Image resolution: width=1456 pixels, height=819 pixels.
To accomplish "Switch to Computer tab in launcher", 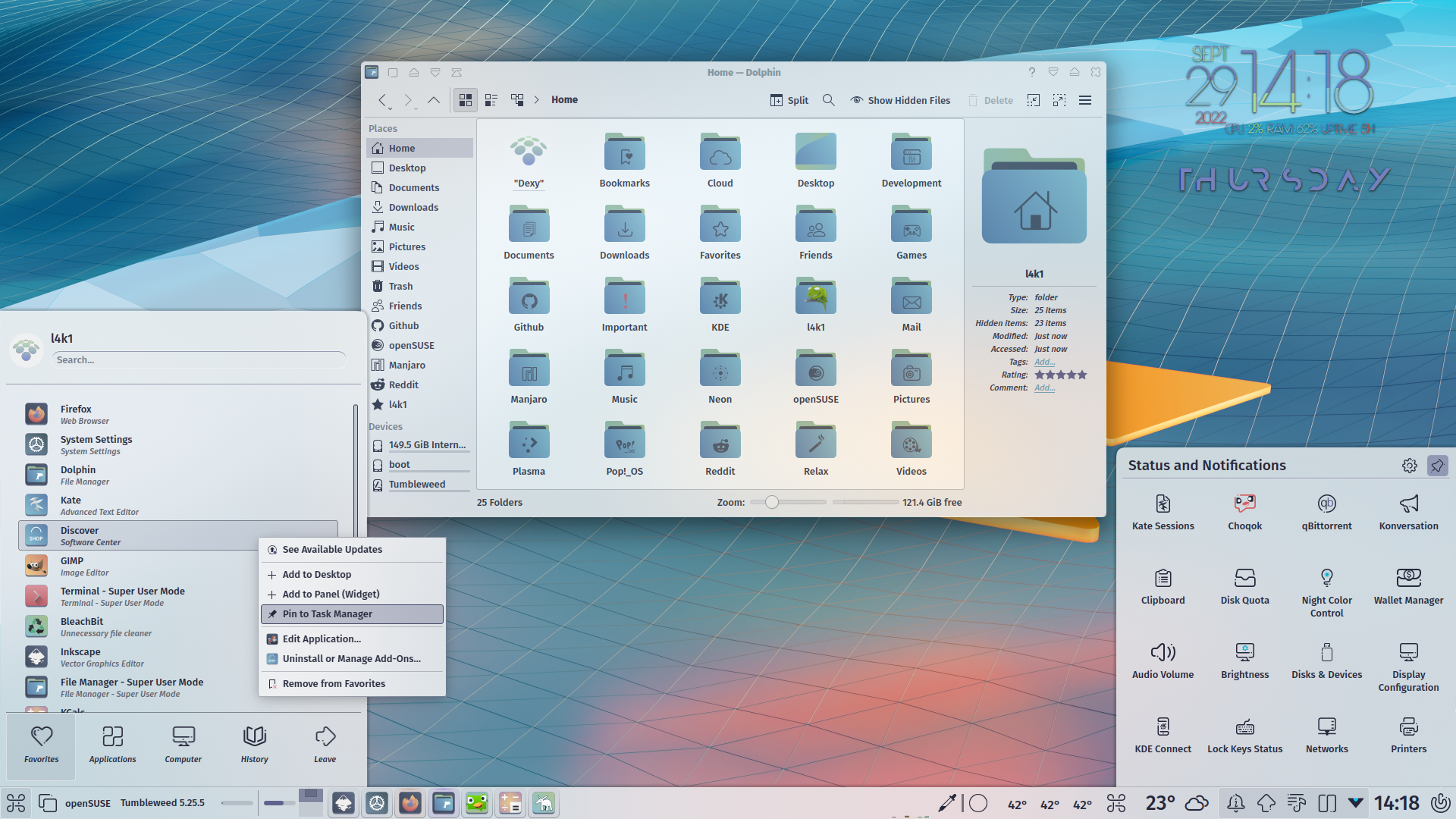I will 183,745.
